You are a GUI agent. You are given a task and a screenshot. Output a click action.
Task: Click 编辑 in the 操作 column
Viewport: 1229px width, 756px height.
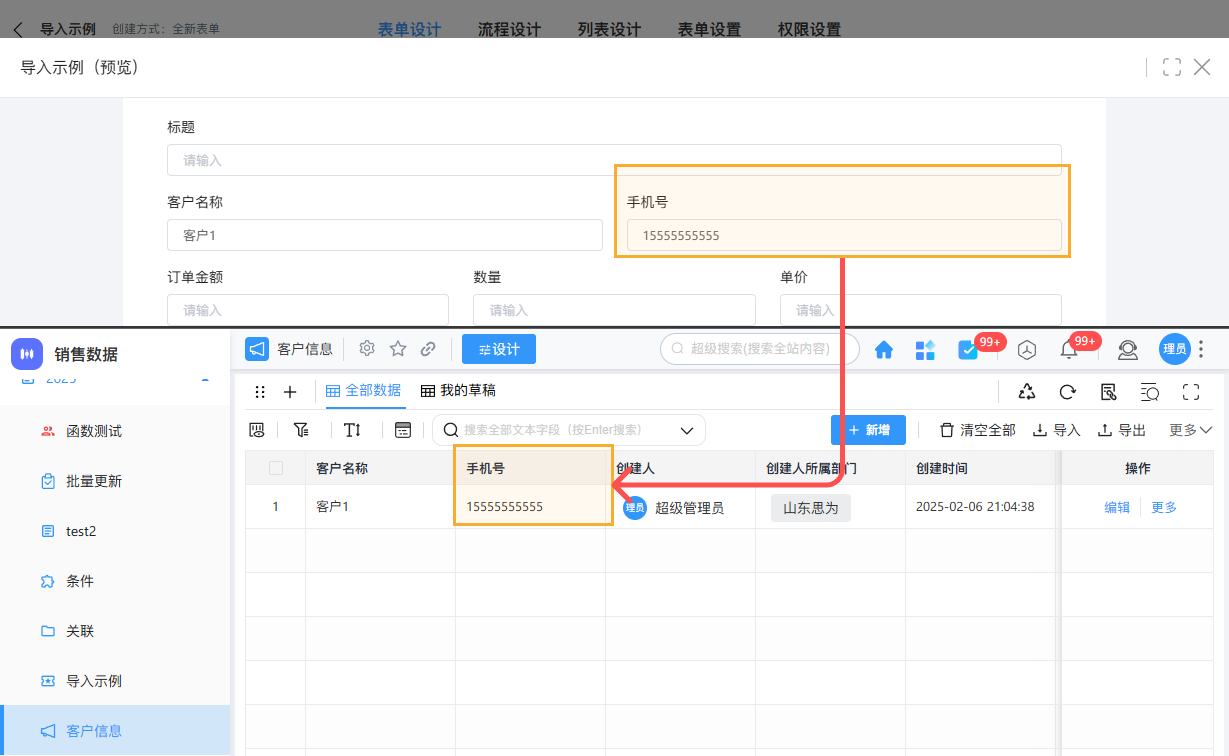click(x=1116, y=506)
